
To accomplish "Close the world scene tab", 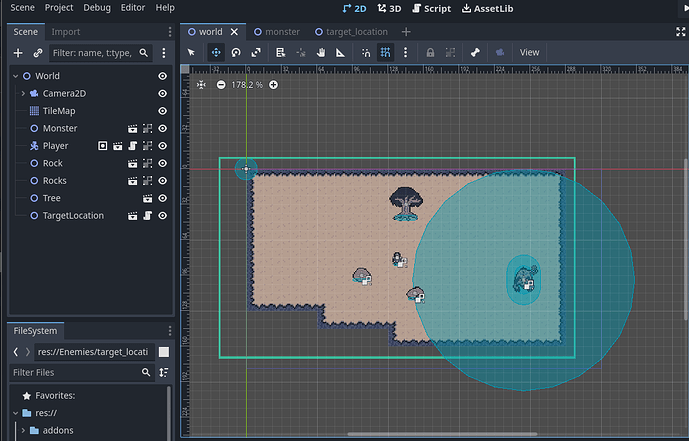I will pyautogui.click(x=235, y=32).
